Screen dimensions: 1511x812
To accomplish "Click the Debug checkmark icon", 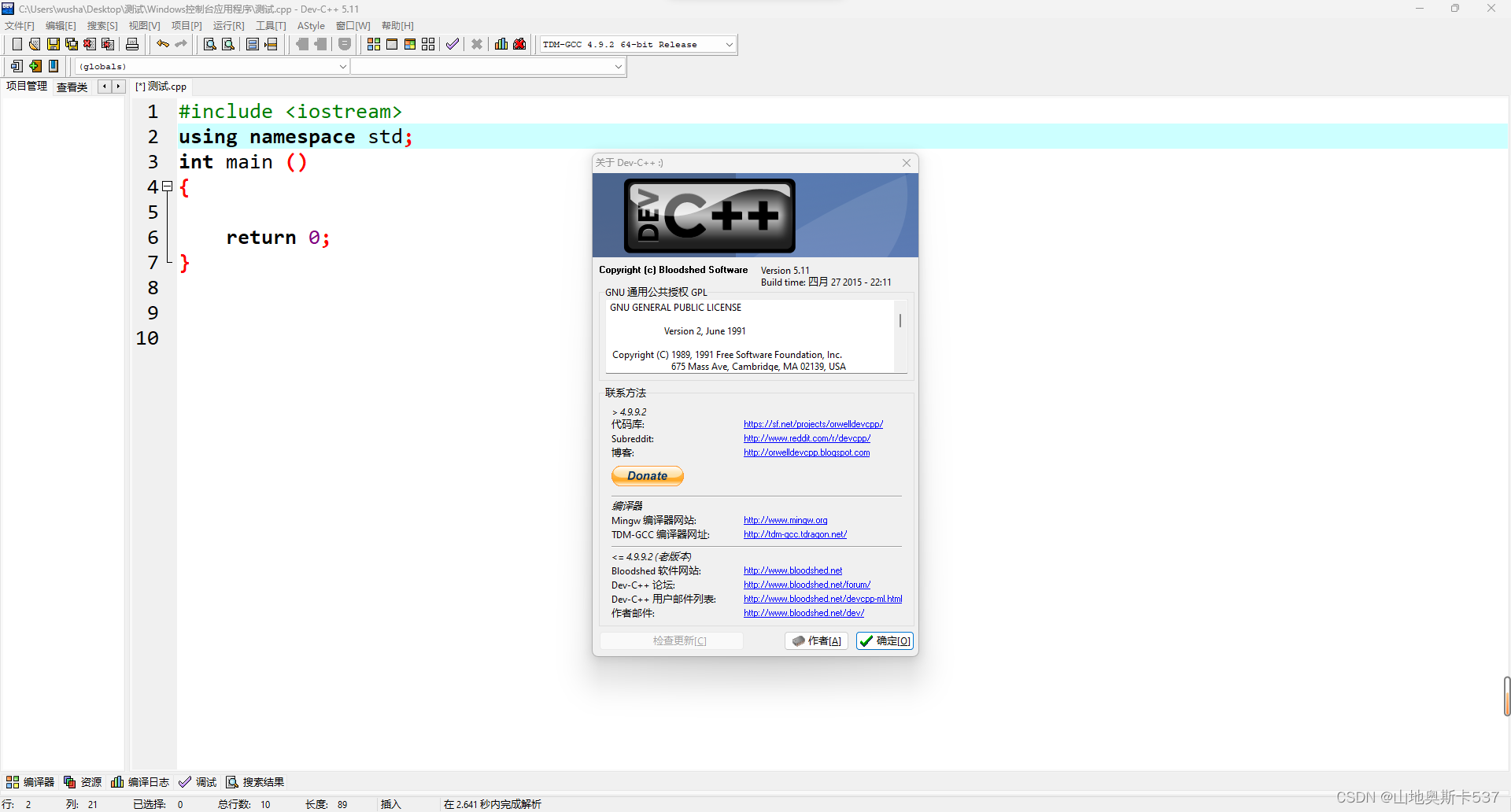I will (453, 44).
